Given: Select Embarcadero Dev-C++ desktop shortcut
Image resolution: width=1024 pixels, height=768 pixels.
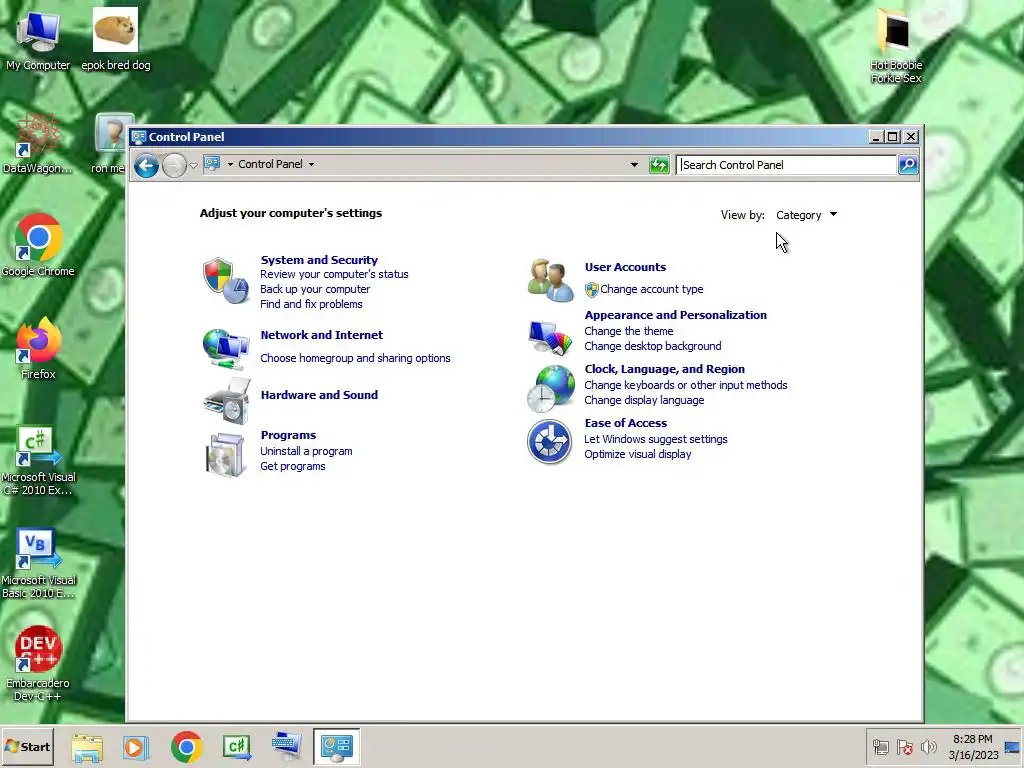Looking at the screenshot, I should [x=38, y=664].
